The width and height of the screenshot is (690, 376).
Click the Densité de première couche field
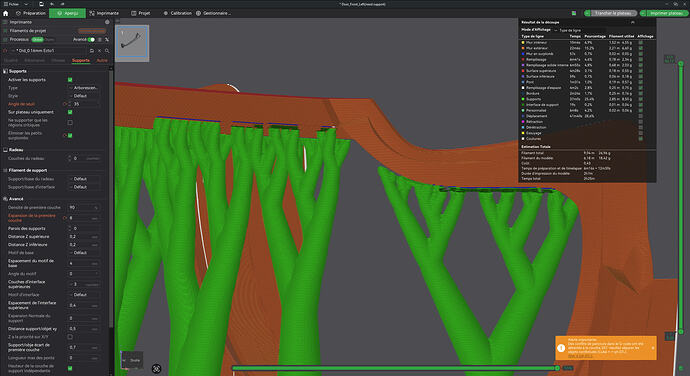tap(84, 207)
